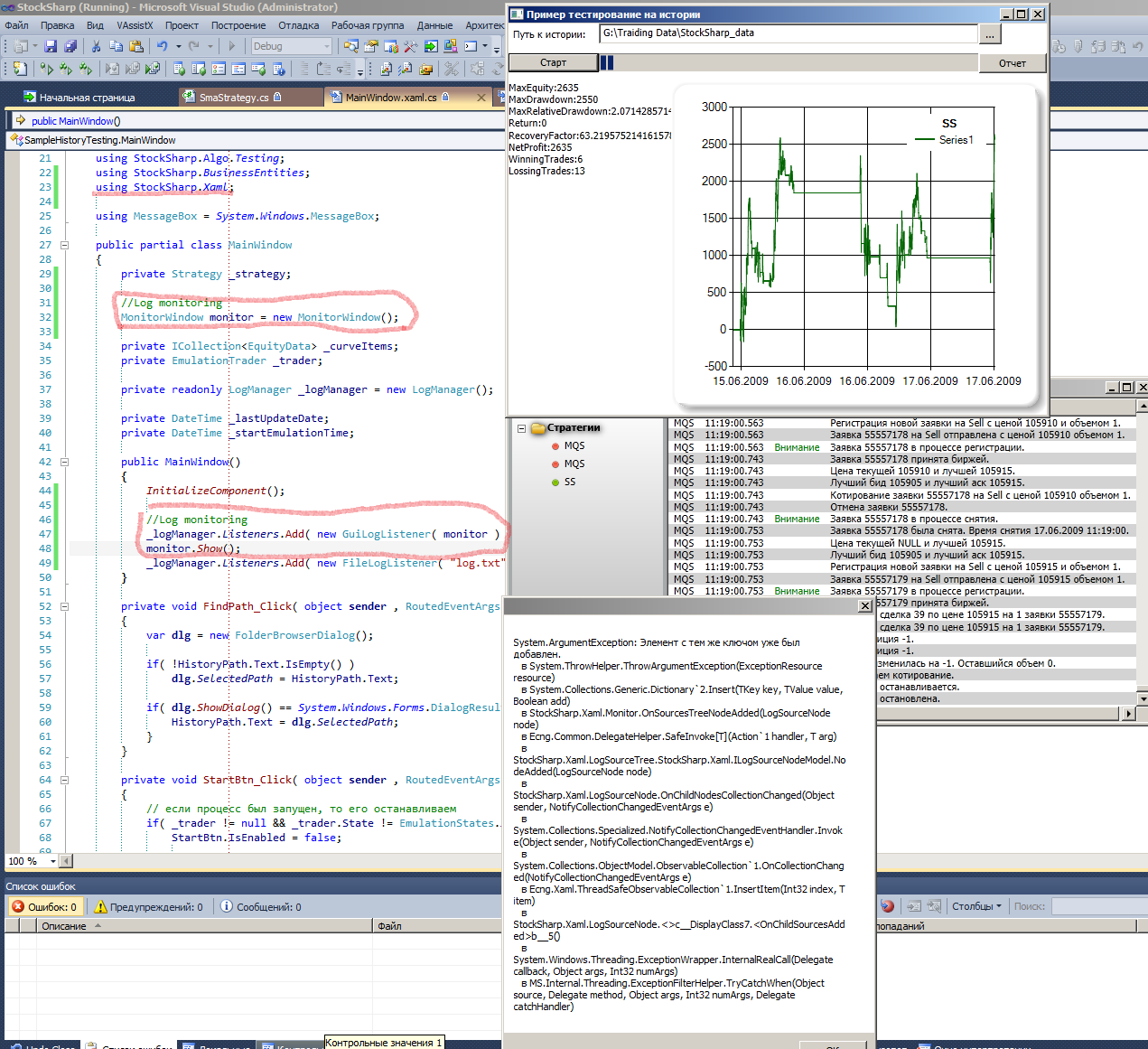
Task: Toggle the Messages filter button
Action: 261,906
